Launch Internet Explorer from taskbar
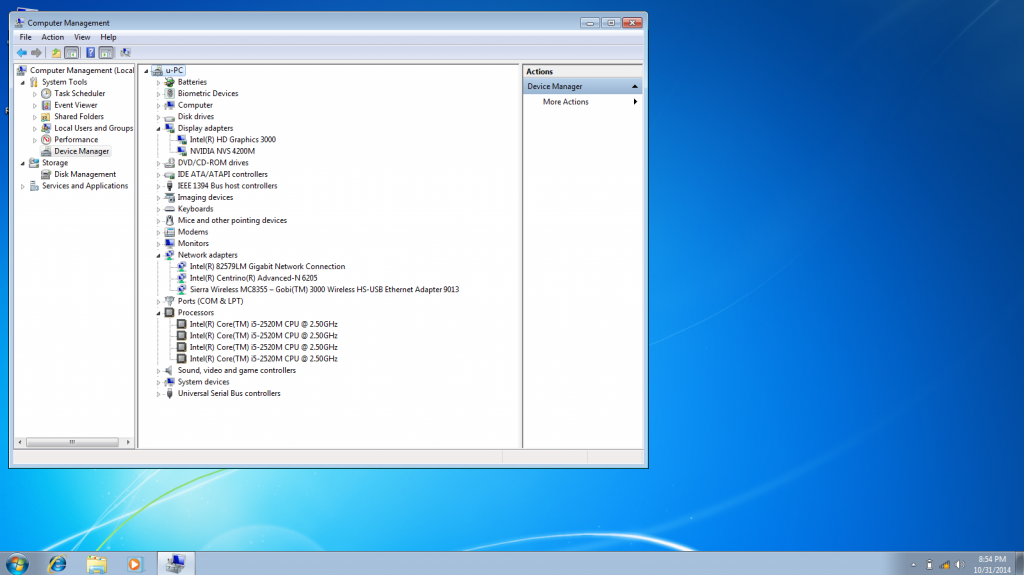Screen dimensions: 1024x575 (57, 563)
